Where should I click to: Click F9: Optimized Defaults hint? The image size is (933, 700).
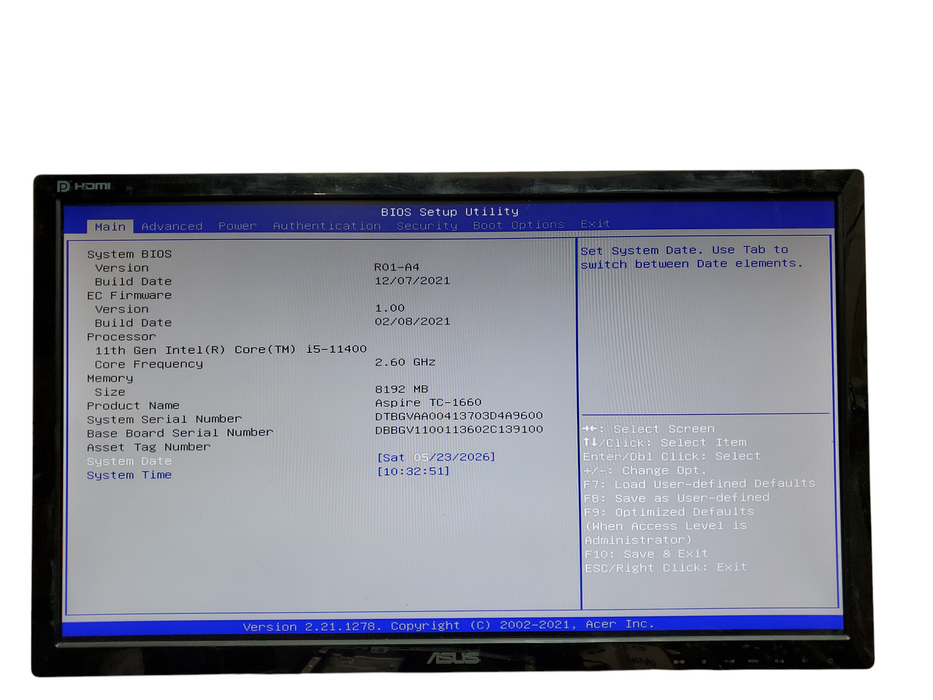[669, 512]
